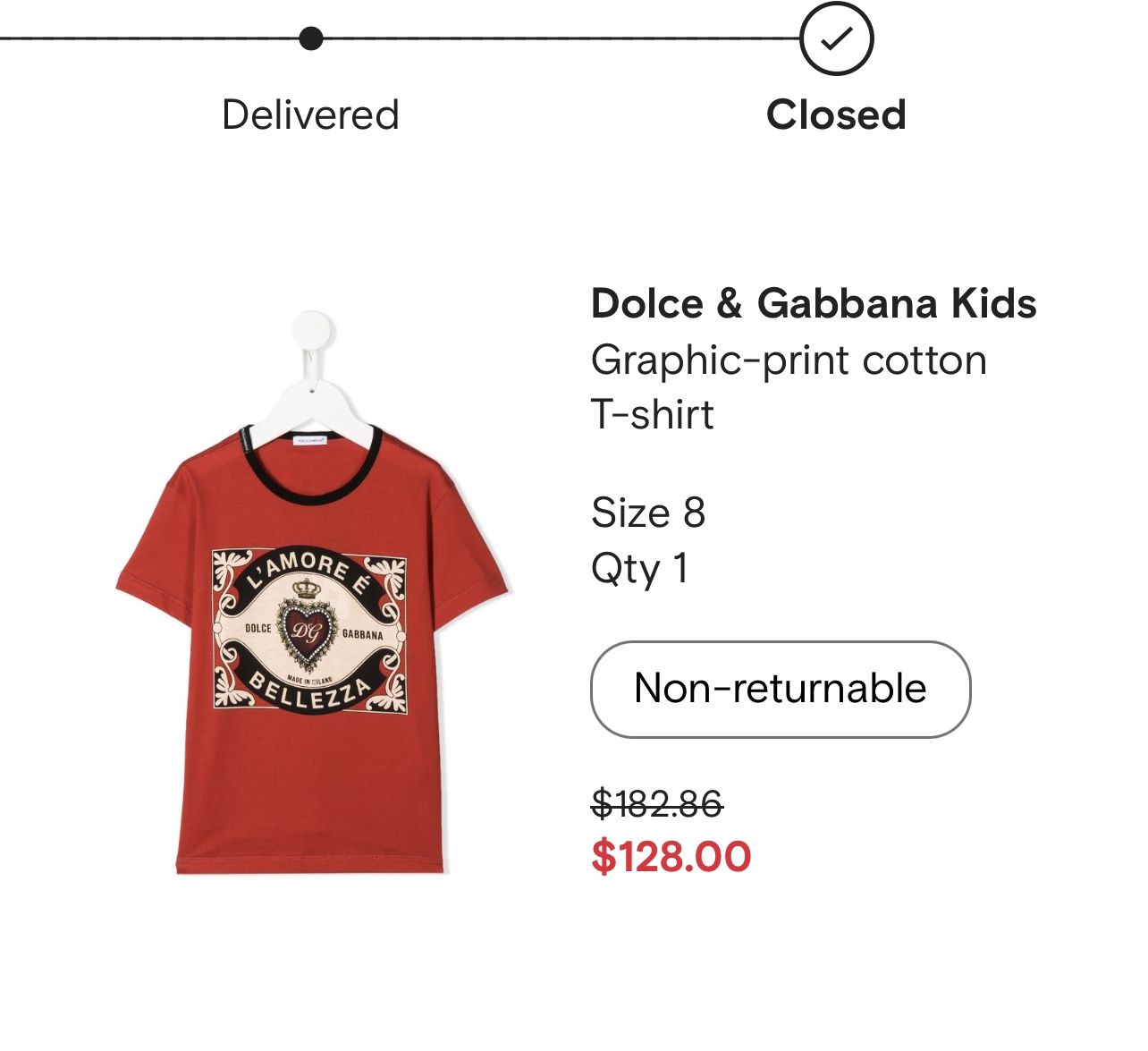
Task: Click the gold crown above the heart
Action: 308,587
